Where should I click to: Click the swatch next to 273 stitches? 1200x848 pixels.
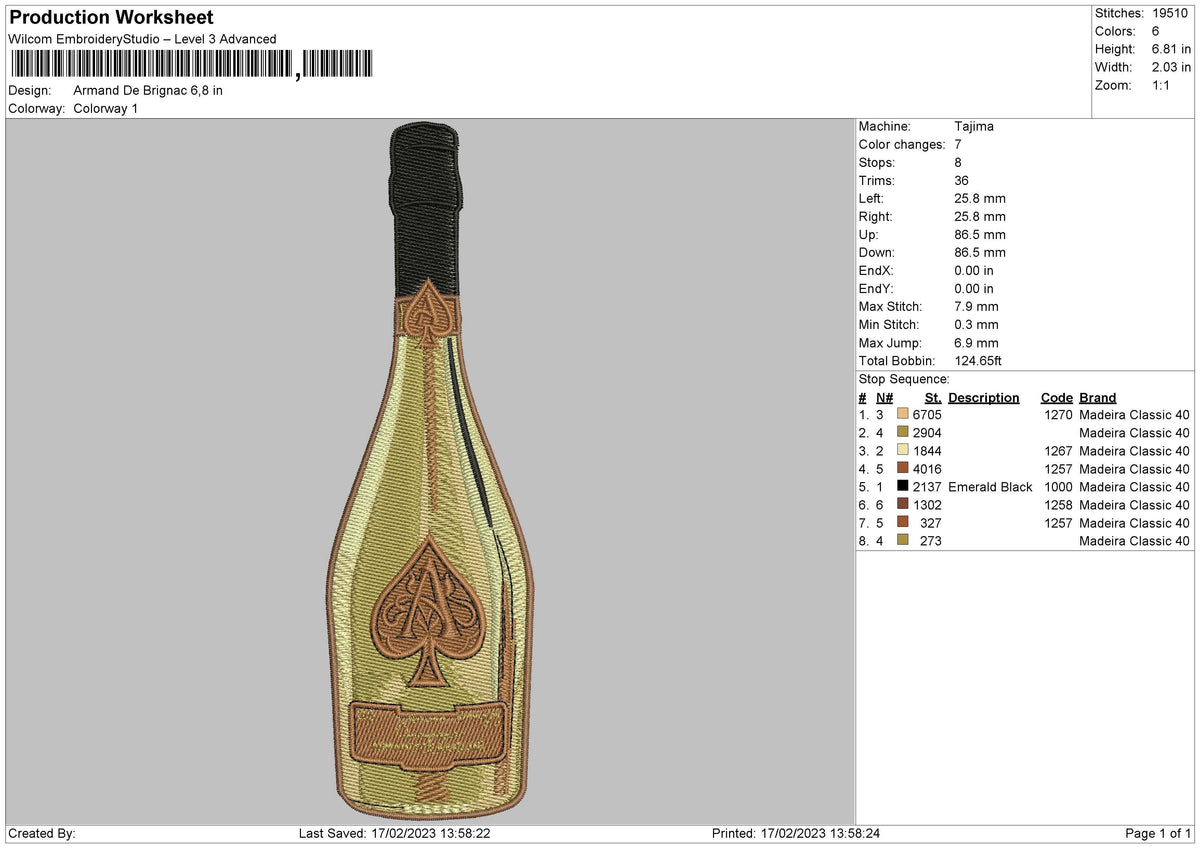tap(903, 541)
